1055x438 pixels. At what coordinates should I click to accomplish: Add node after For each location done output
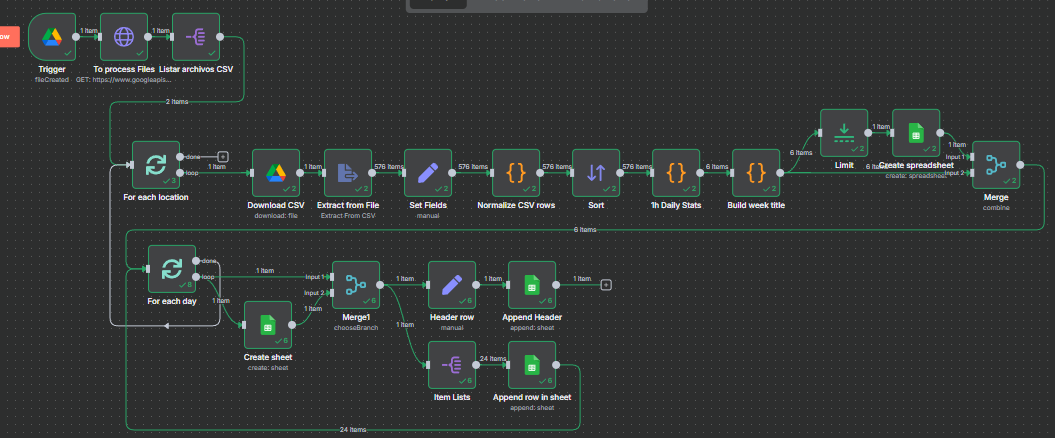223,157
